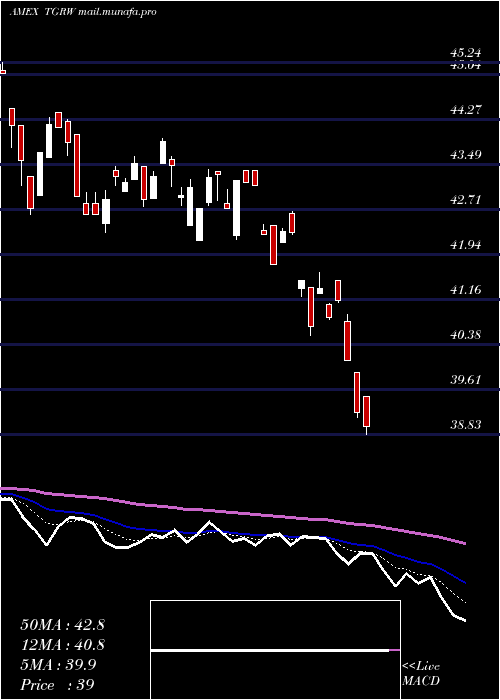500x700 pixels.
Task: Click the <<Live MACD label
Action: click(421, 674)
